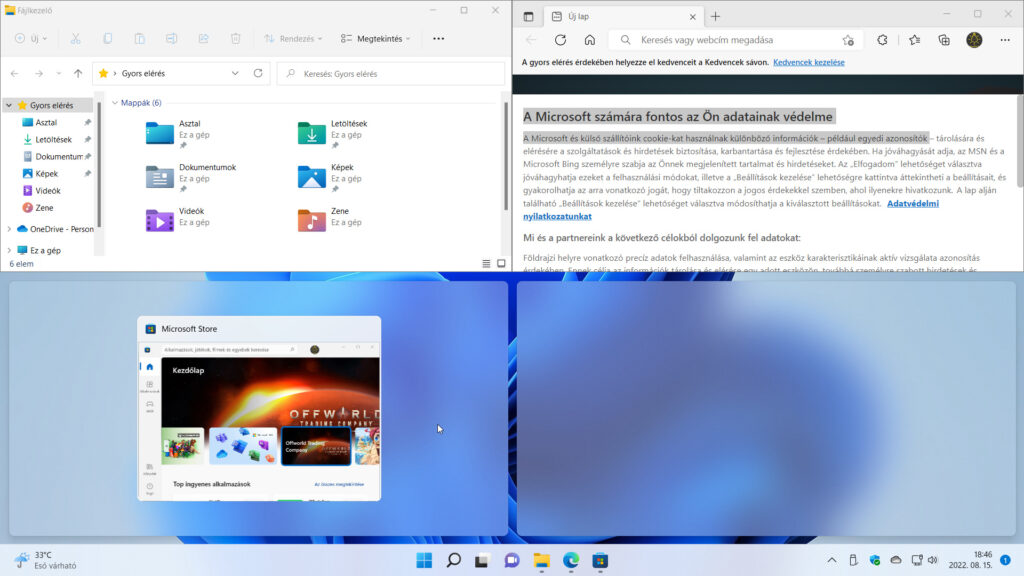This screenshot has width=1024, height=576.
Task: Expand Ez a gép in the navigation tree
Action: [x=9, y=250]
